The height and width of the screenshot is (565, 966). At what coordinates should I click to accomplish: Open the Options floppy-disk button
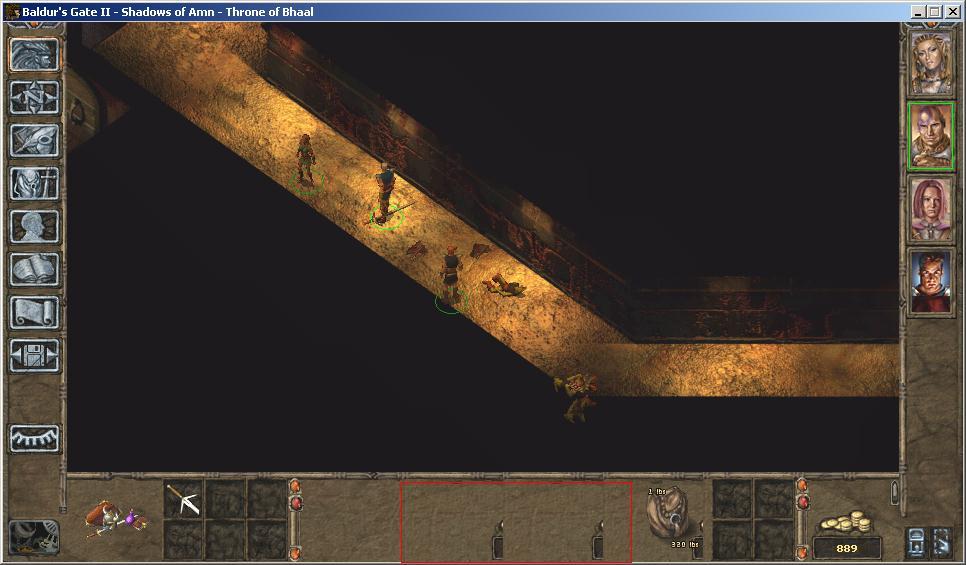[34, 356]
